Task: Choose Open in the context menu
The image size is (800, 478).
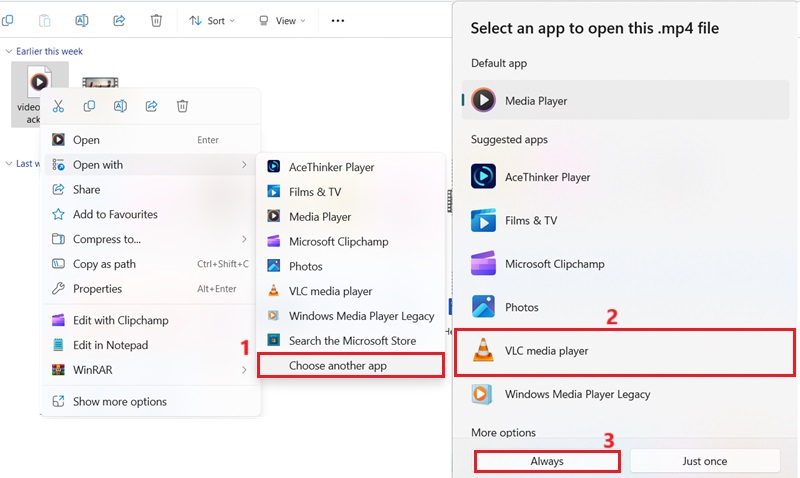Action: [150, 140]
